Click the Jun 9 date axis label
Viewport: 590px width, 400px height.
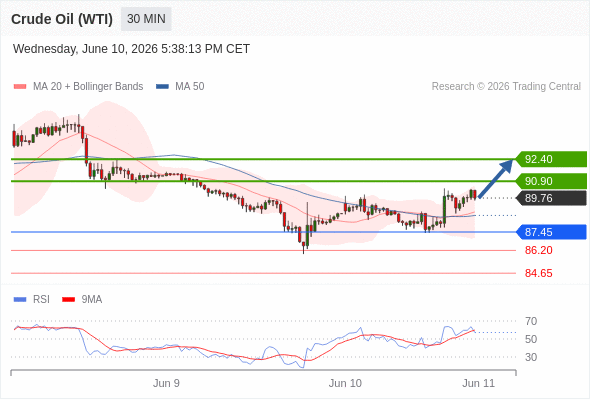coord(166,383)
